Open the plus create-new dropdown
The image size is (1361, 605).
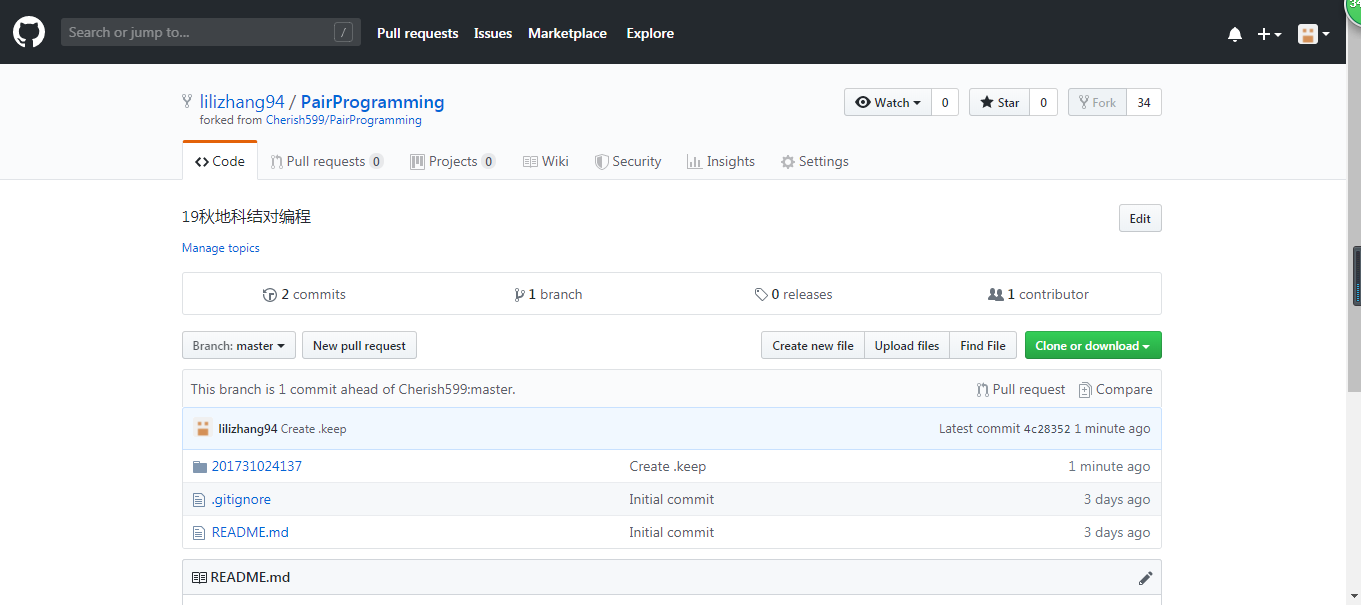coord(1269,34)
